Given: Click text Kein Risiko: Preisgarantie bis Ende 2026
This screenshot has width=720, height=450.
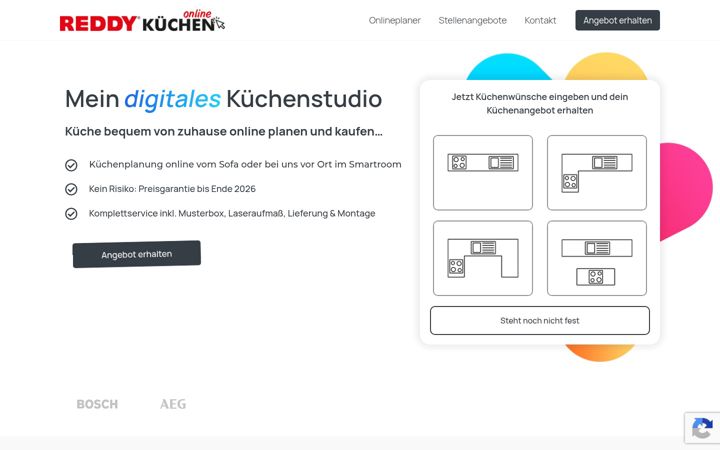Looking at the screenshot, I should point(172,189).
